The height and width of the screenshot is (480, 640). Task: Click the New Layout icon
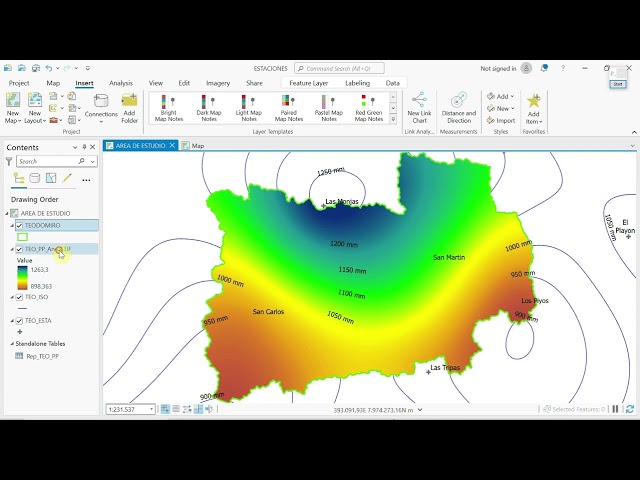(35, 100)
